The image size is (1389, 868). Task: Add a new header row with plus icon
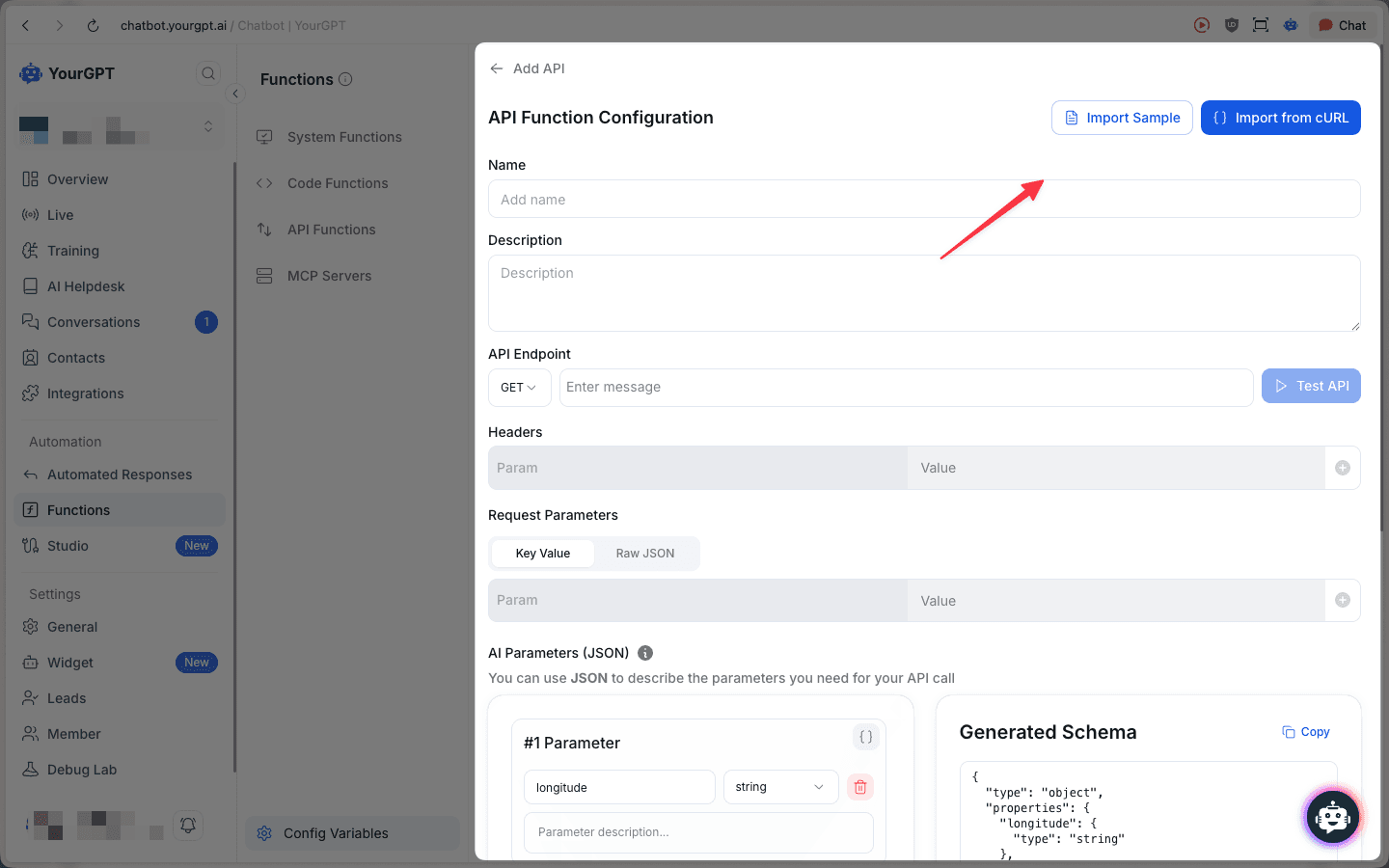tap(1342, 468)
